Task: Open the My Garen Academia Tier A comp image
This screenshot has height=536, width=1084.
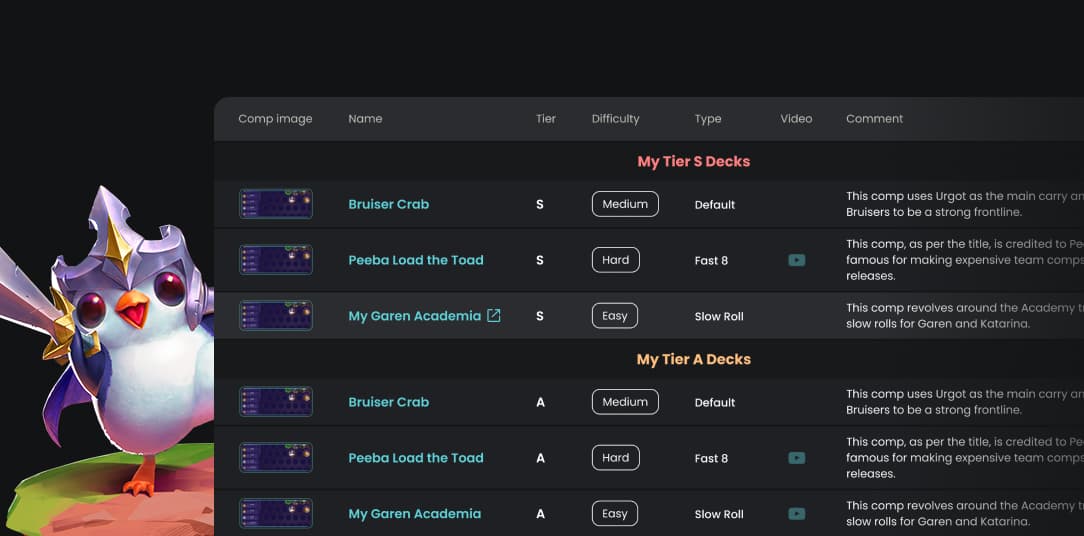Action: [x=276, y=514]
